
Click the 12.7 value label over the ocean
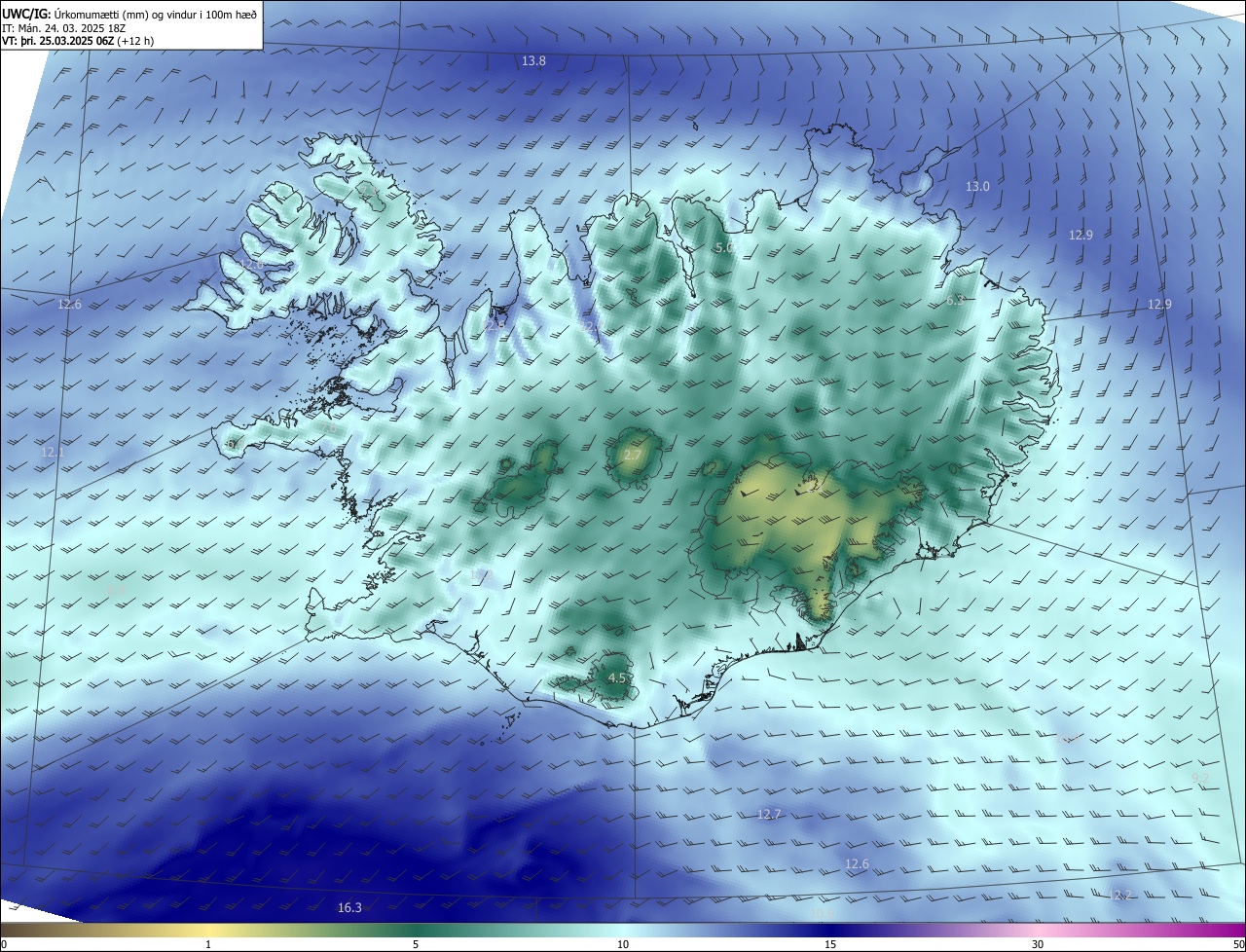[x=769, y=814]
